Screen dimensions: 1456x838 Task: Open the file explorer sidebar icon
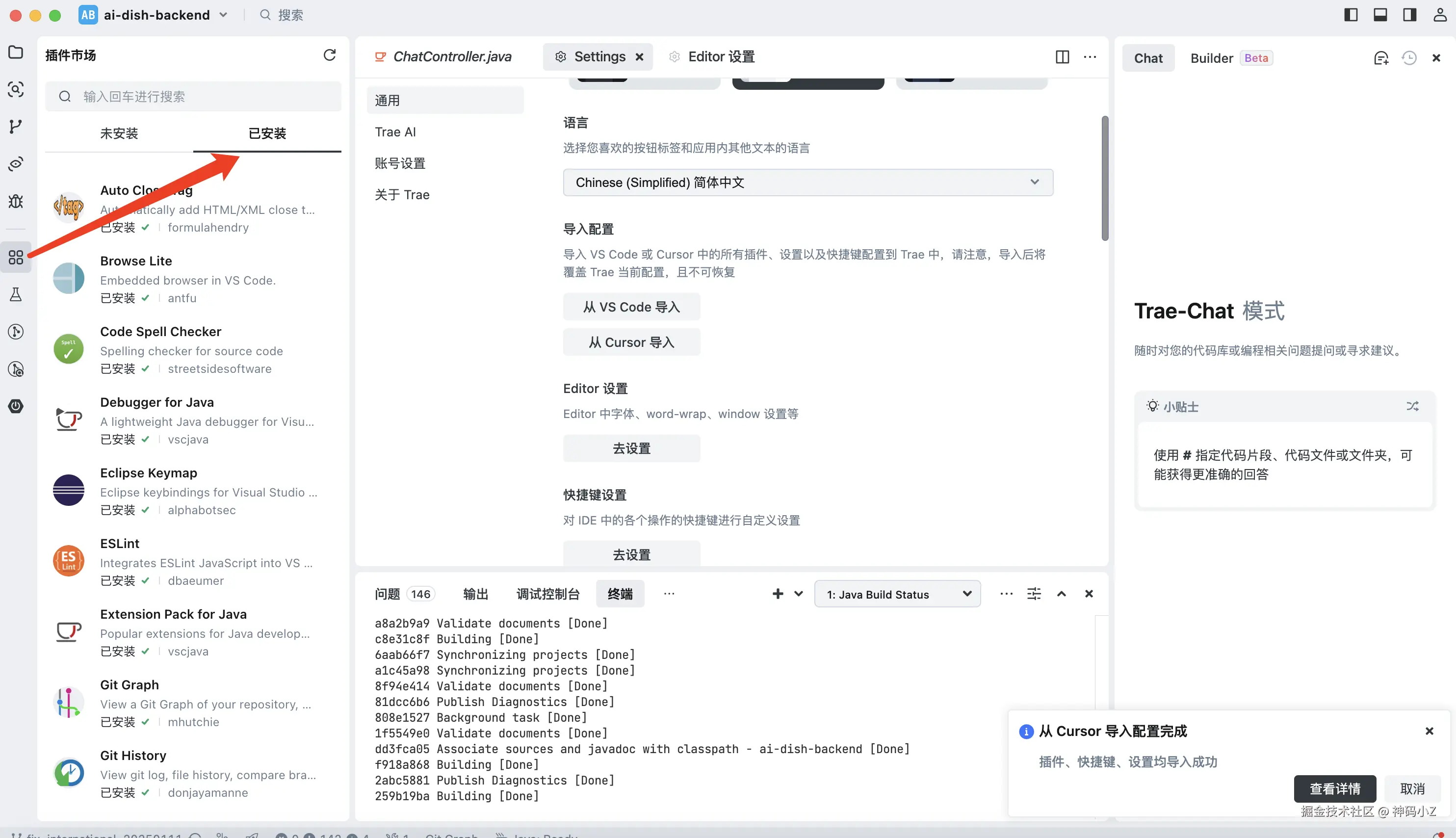(x=16, y=52)
